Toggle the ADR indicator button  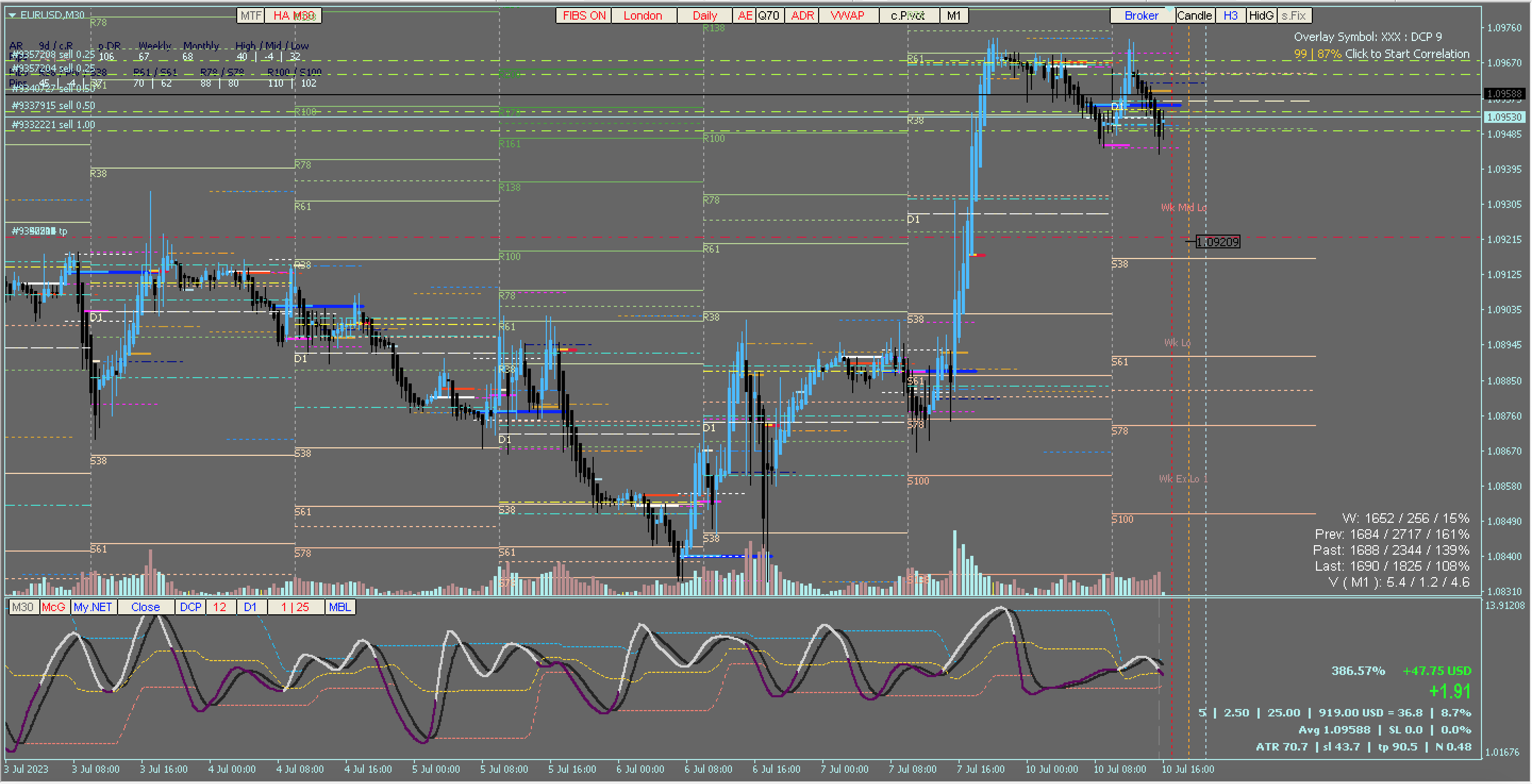pyautogui.click(x=802, y=15)
